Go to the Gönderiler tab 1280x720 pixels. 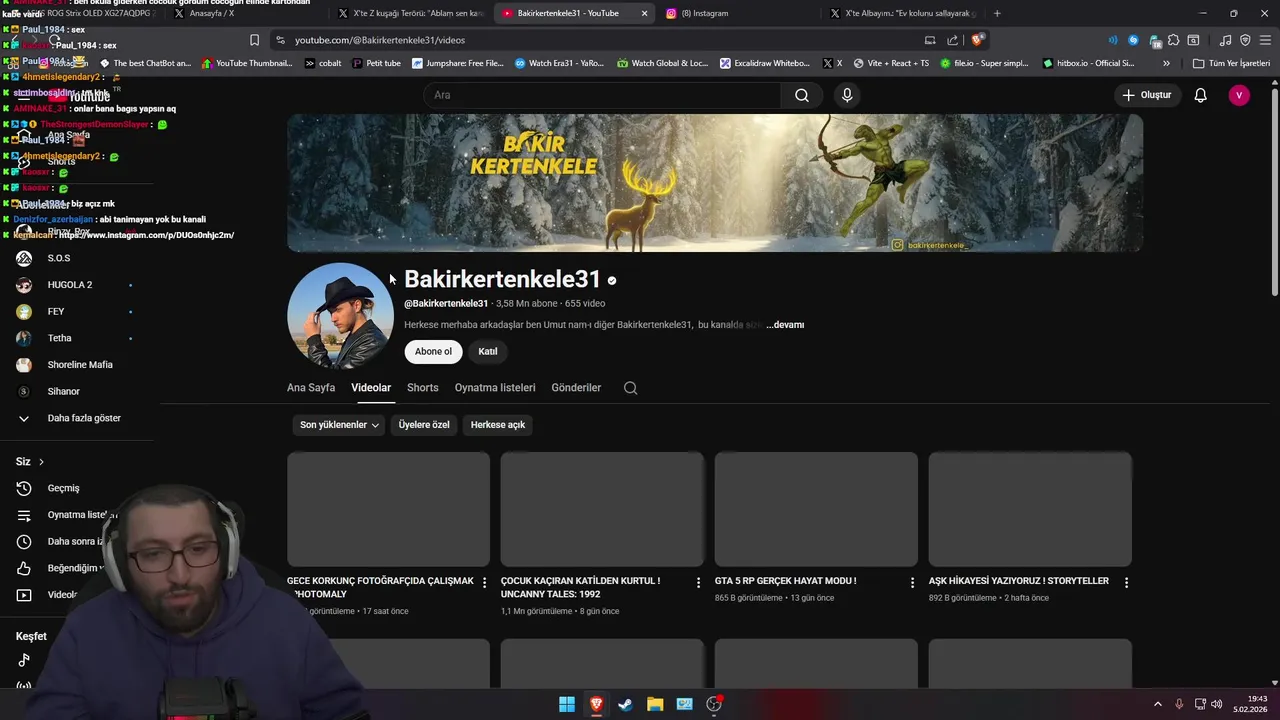576,388
